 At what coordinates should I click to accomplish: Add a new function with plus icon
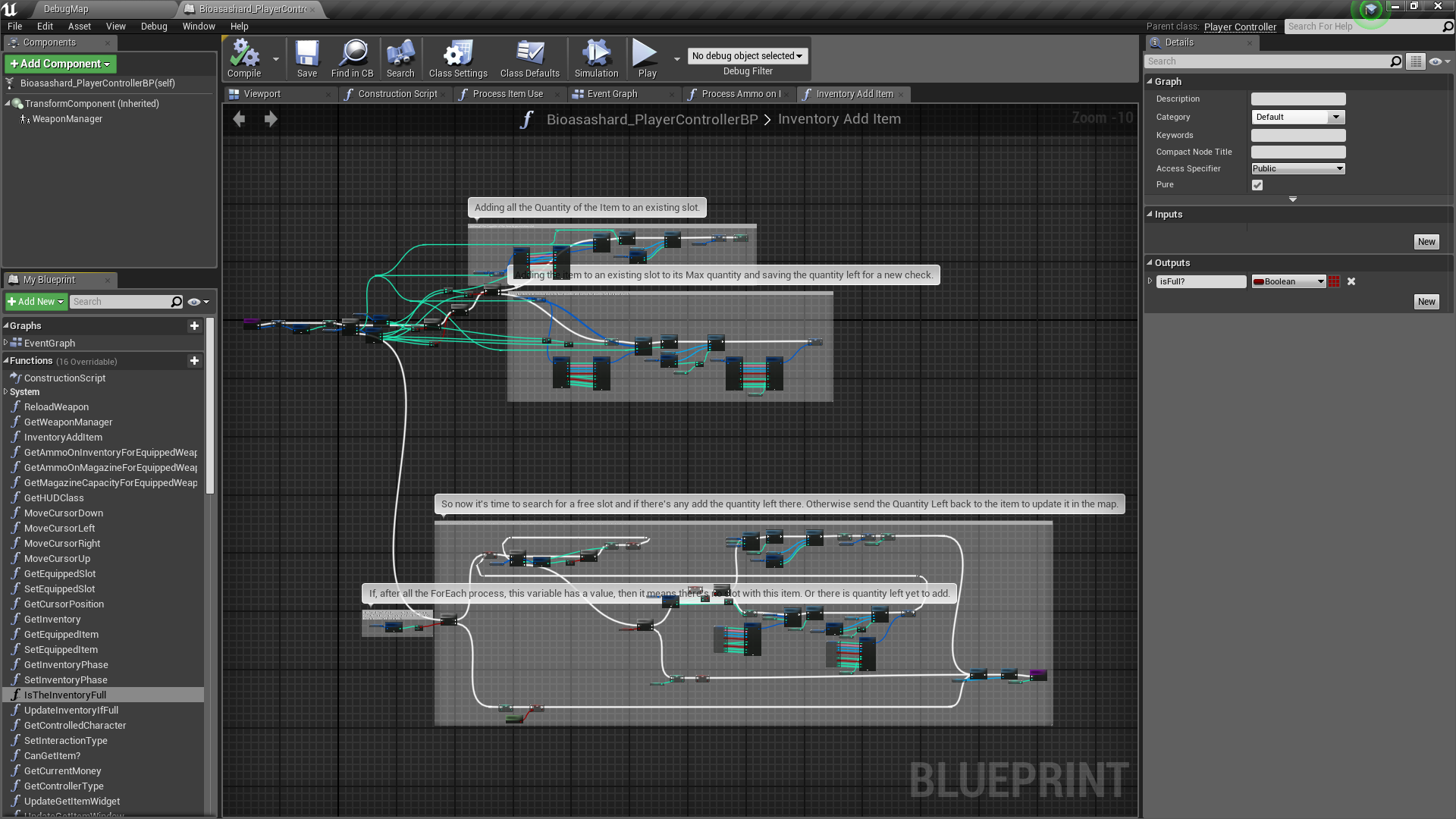click(194, 361)
